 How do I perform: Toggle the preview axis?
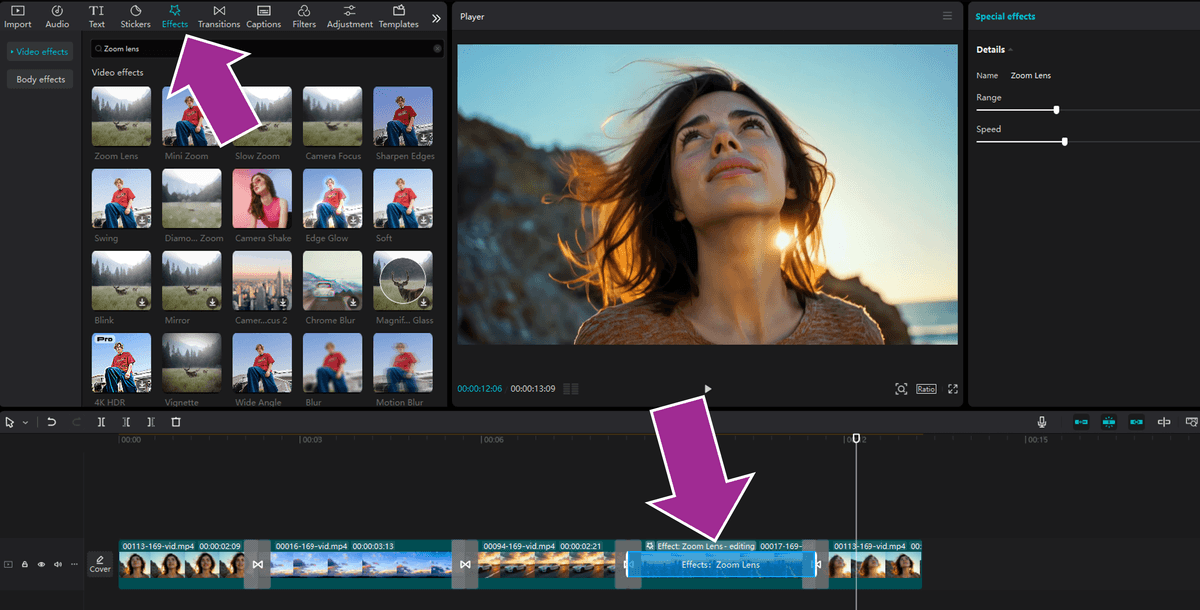point(1164,422)
